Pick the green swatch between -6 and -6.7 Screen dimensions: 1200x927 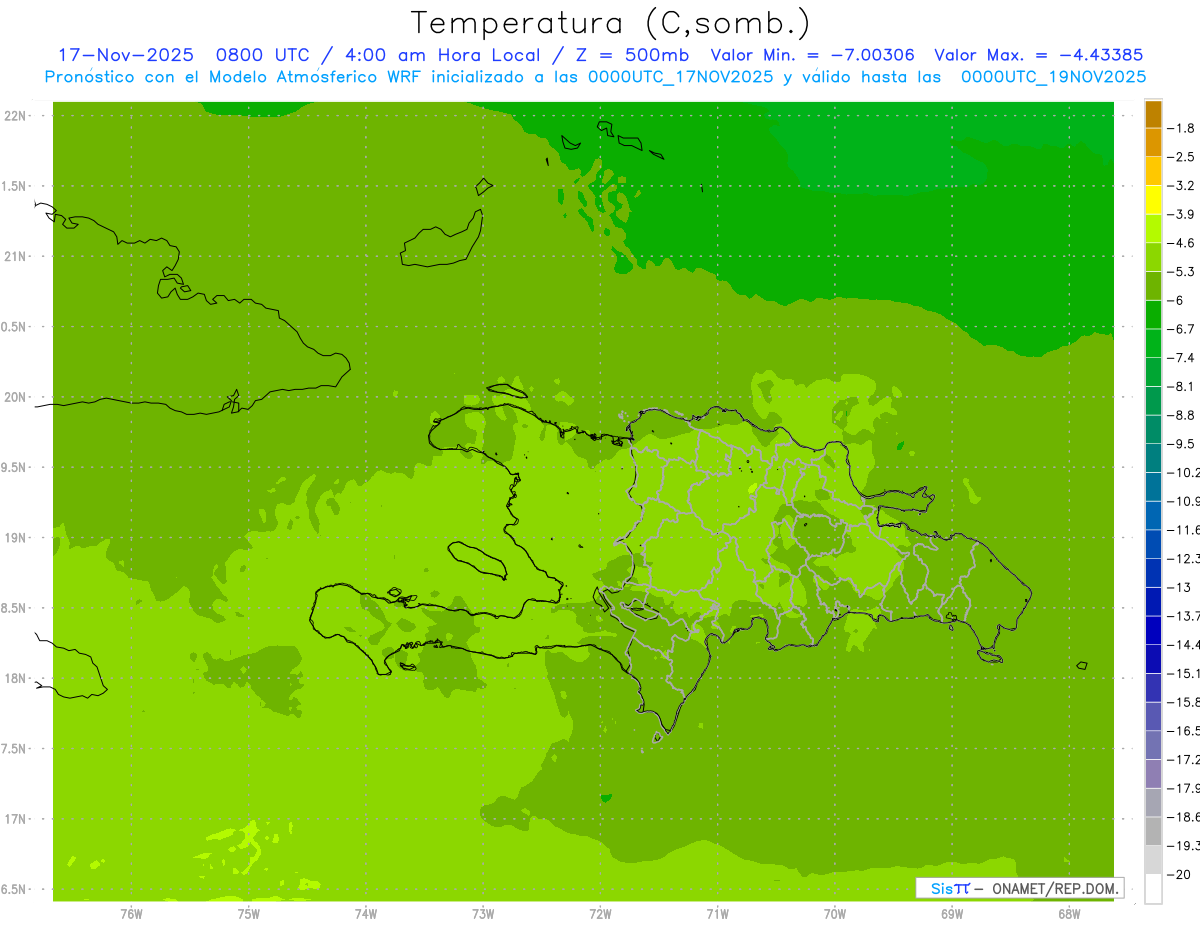point(1154,314)
